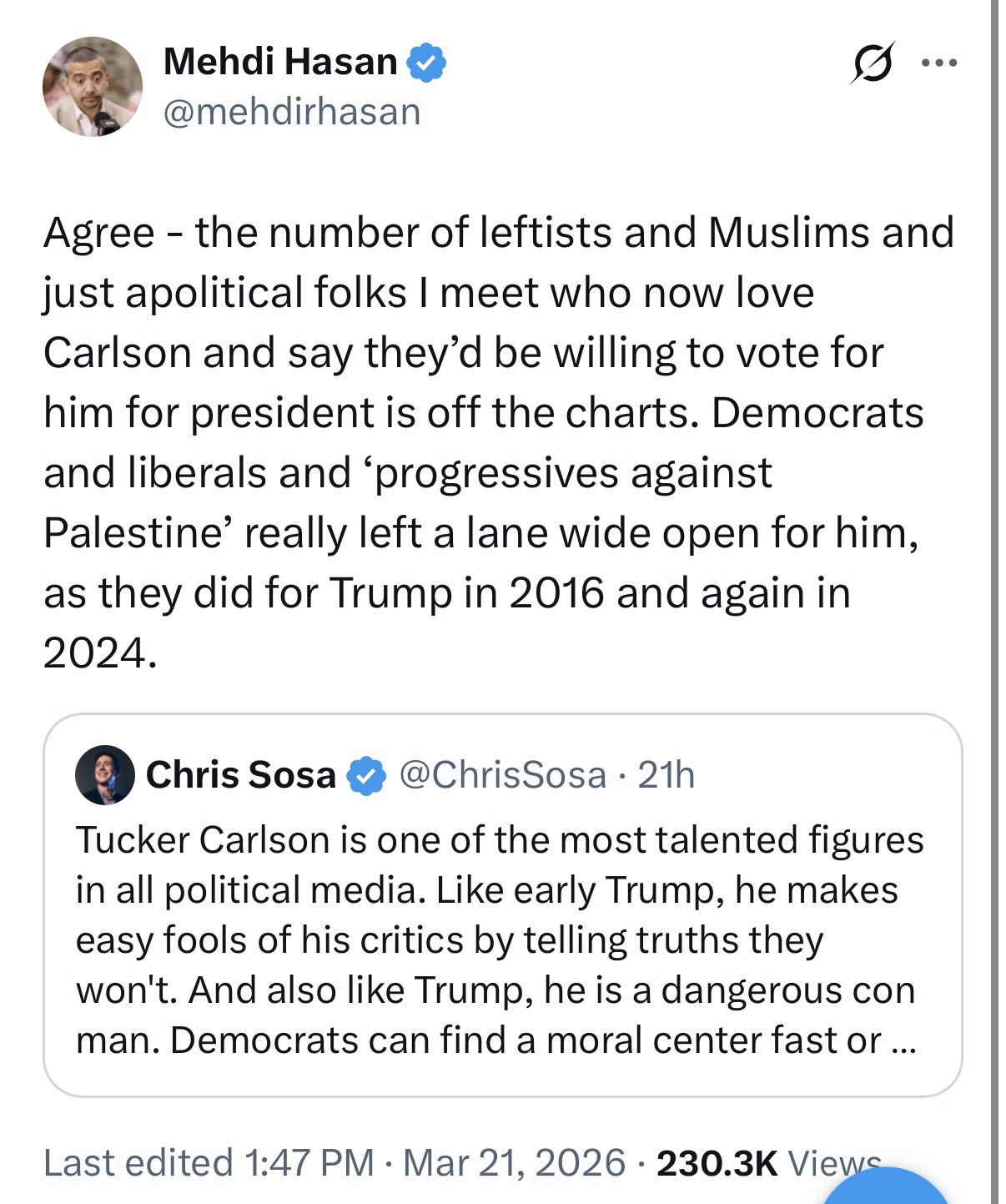The height and width of the screenshot is (1204, 1006).
Task: Click Chris Sosa's small avatar
Action: (105, 775)
